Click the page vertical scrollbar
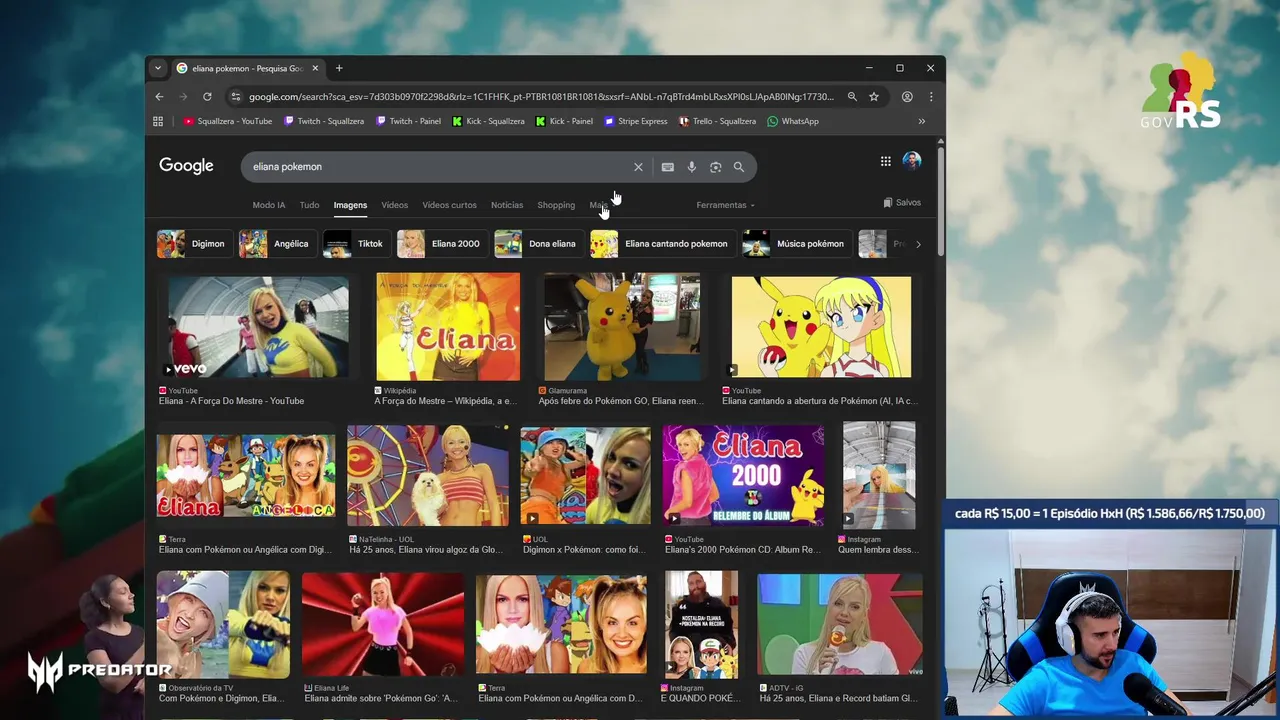This screenshot has width=1280, height=720. 940,200
